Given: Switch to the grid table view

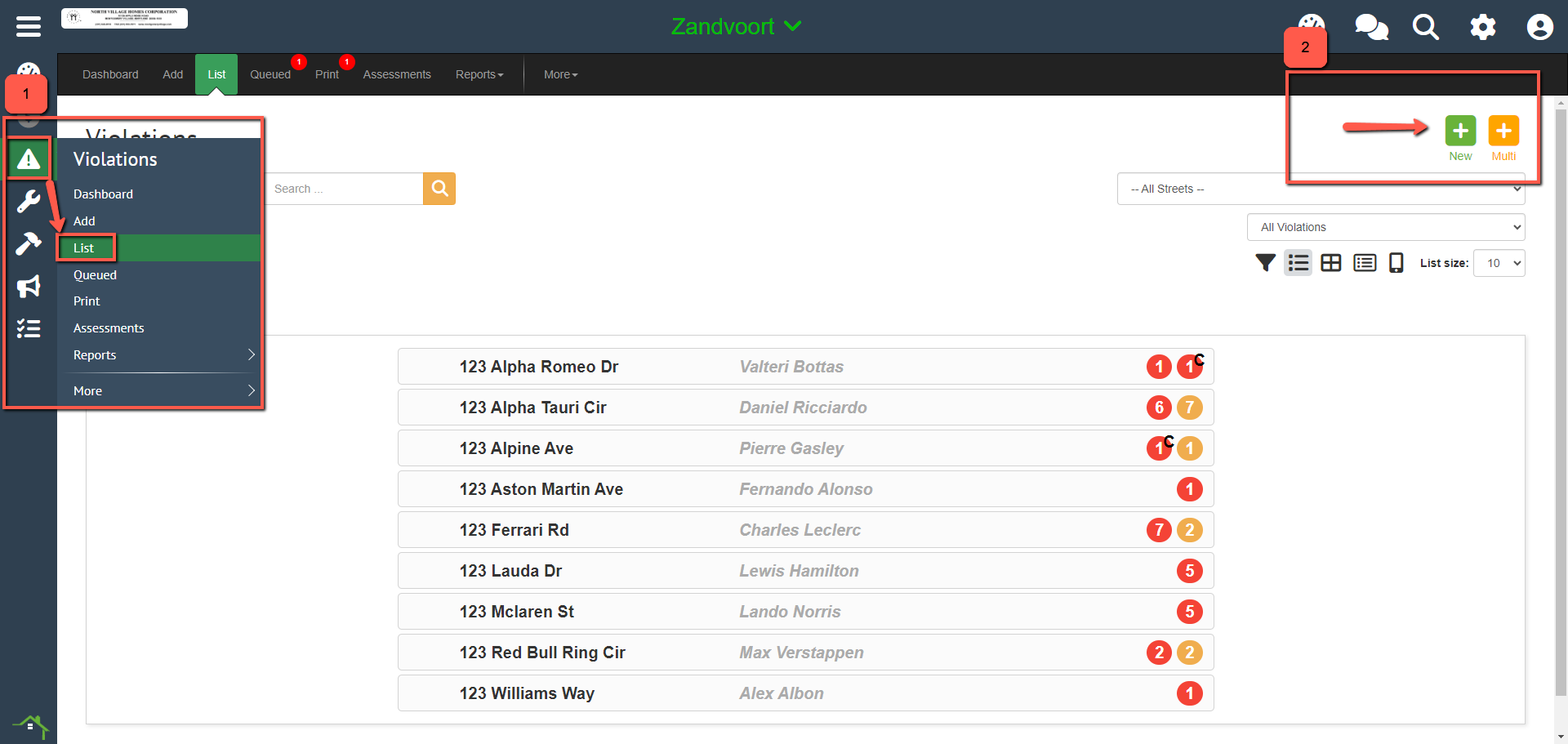Looking at the screenshot, I should (x=1331, y=263).
